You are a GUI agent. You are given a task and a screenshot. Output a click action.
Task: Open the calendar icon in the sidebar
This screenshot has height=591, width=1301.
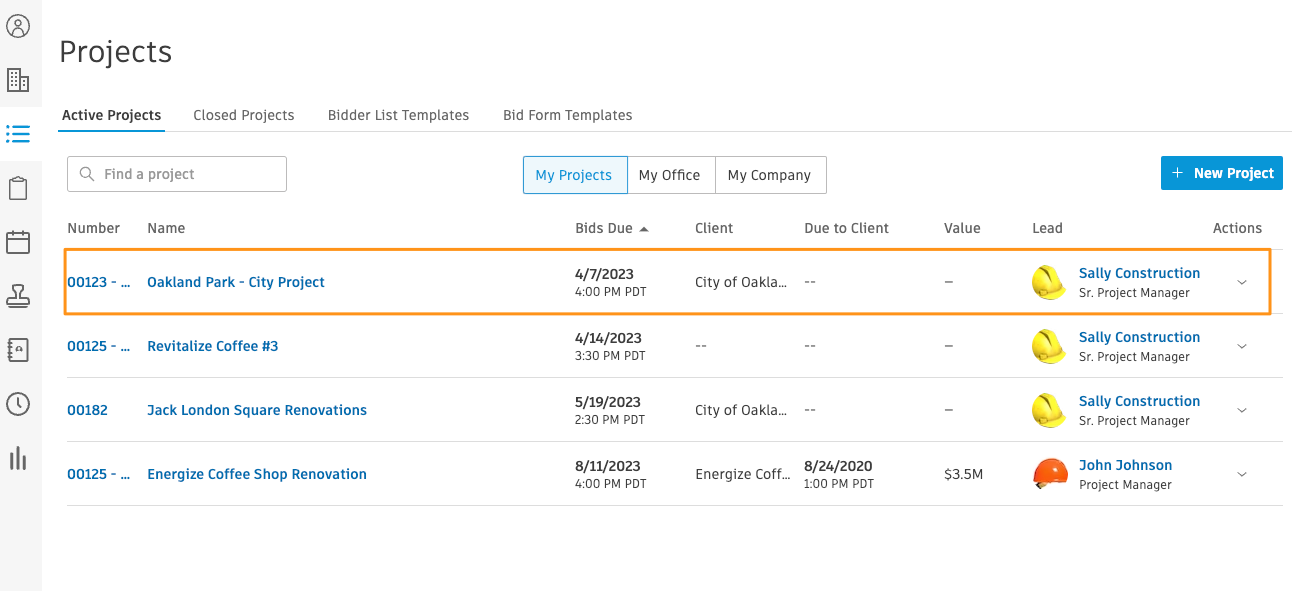[x=19, y=241]
